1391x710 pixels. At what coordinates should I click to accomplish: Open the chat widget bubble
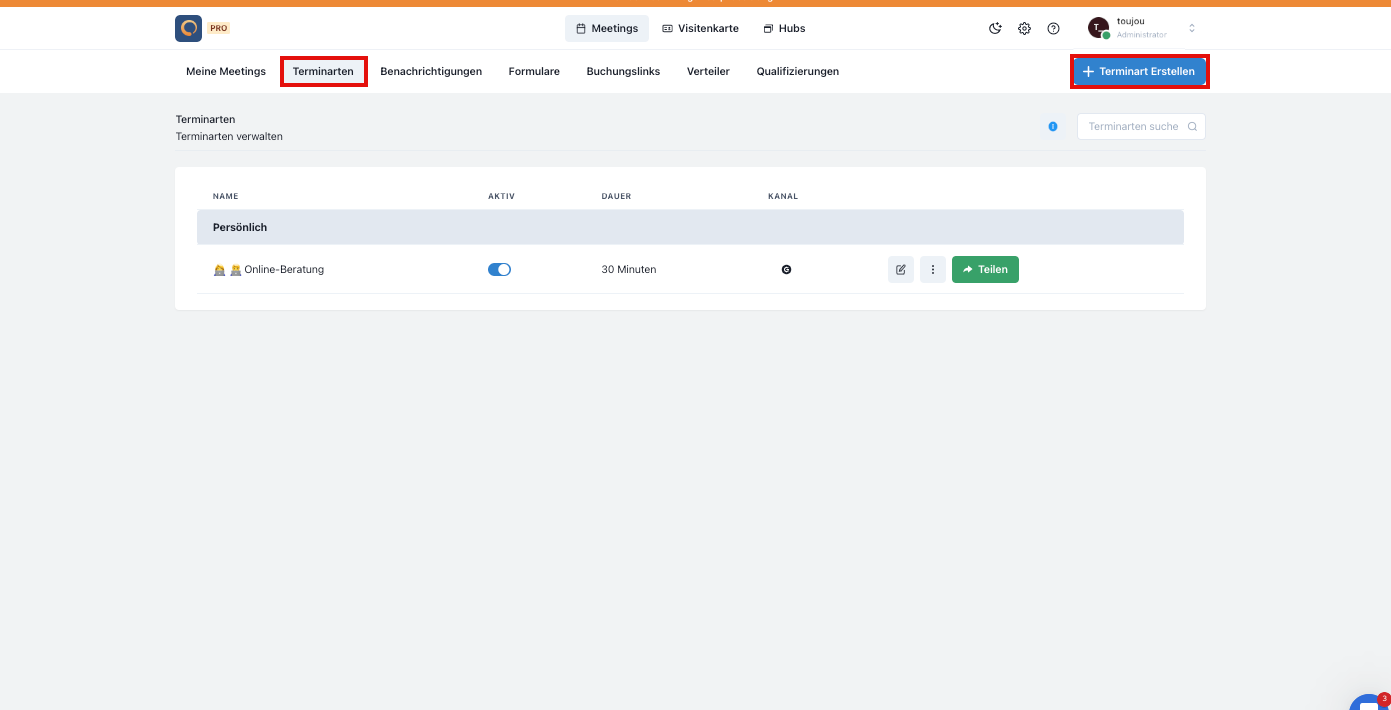1368,702
